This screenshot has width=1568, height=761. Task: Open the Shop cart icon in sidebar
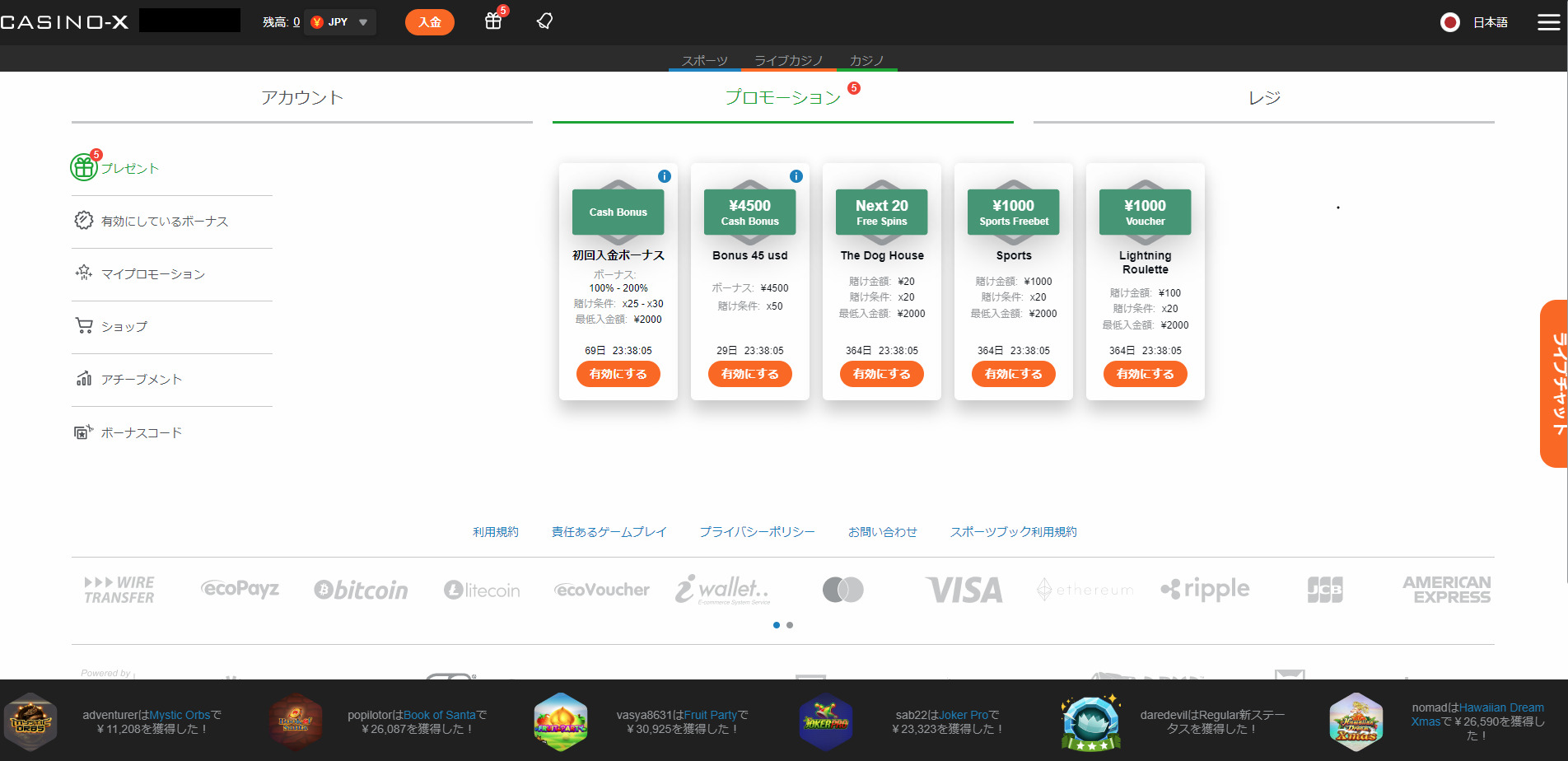click(x=84, y=326)
